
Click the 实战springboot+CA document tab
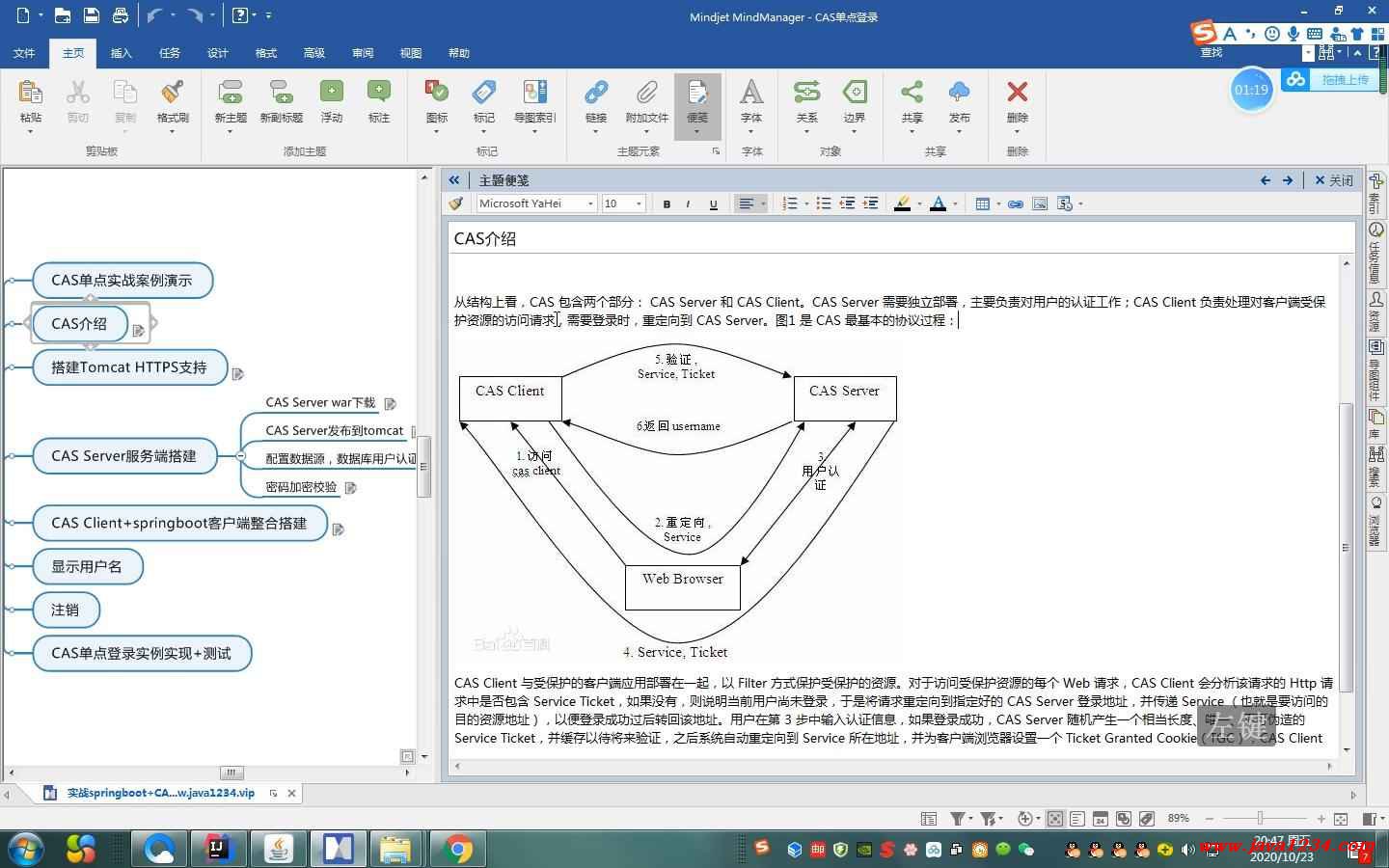160,793
